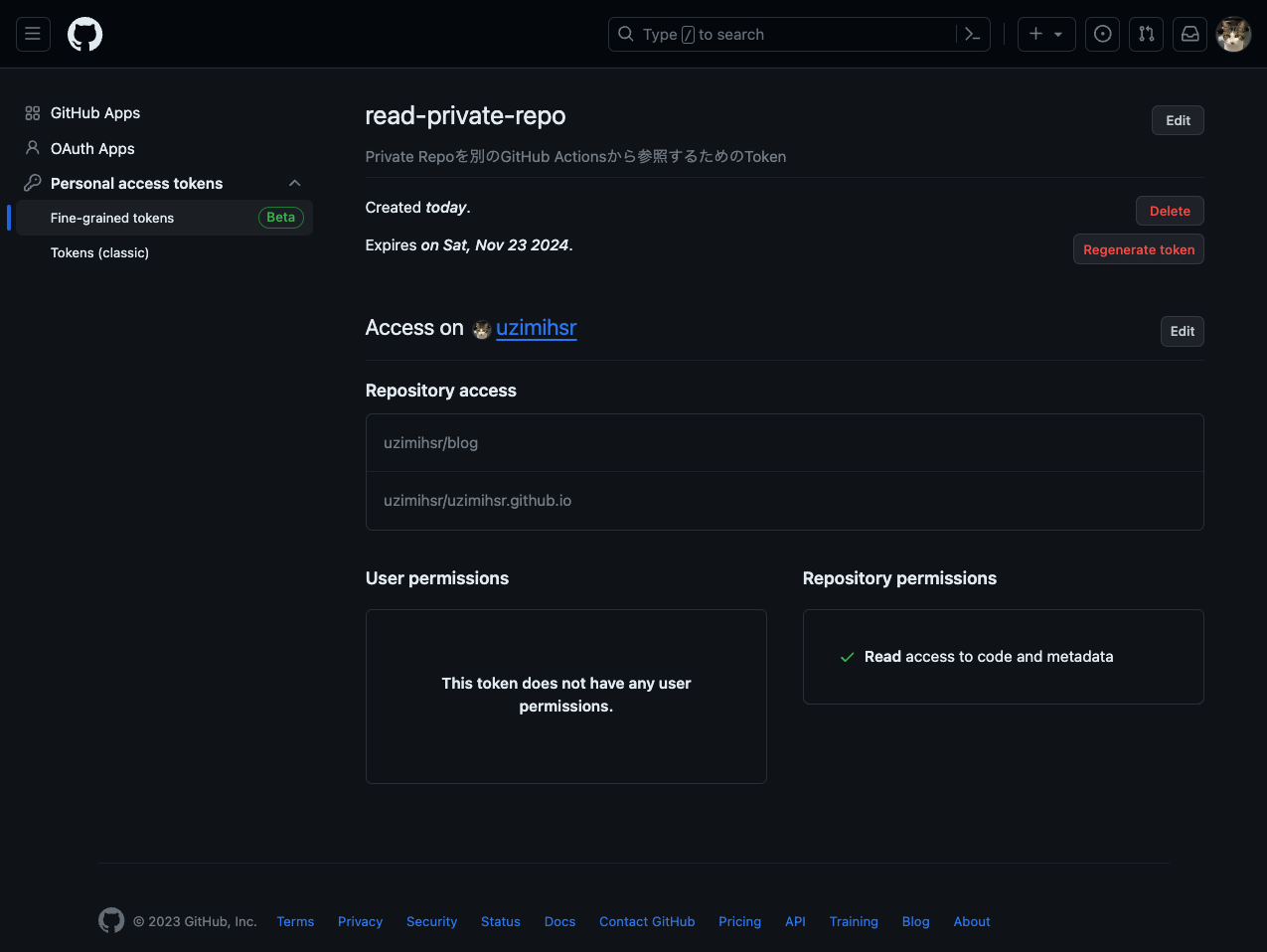Open the notifications inbox icon
This screenshot has height=952, width=1267.
(x=1189, y=34)
